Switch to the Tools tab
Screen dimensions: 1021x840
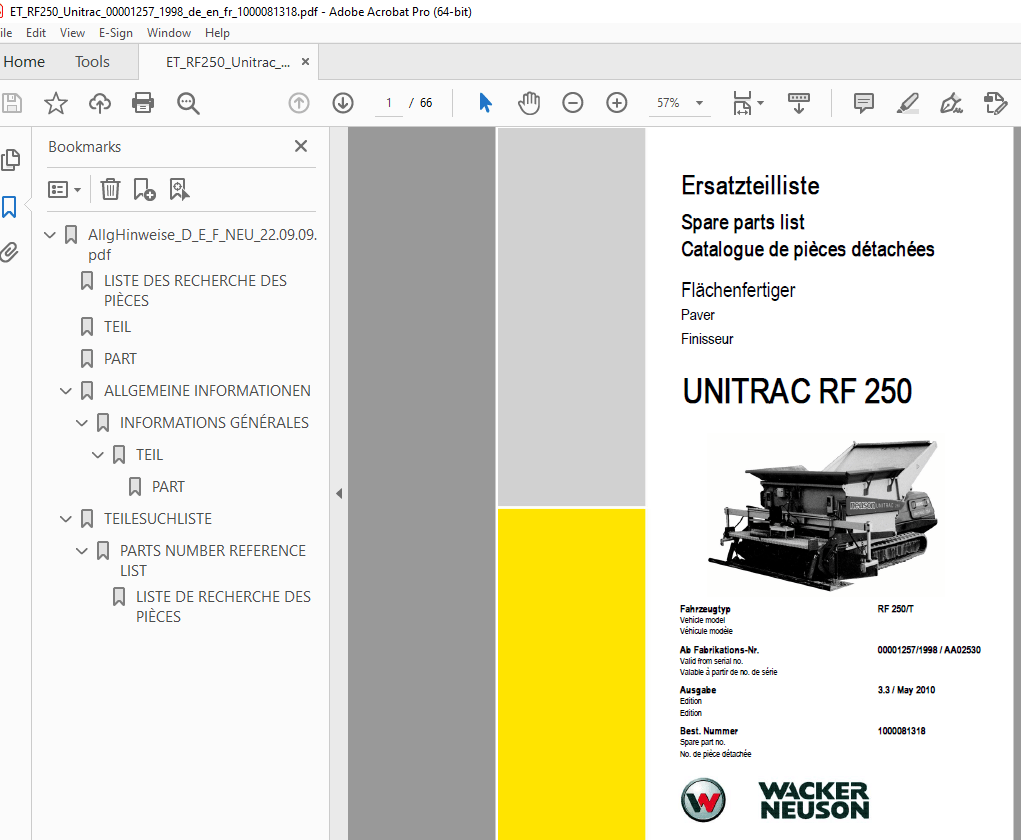coord(91,61)
